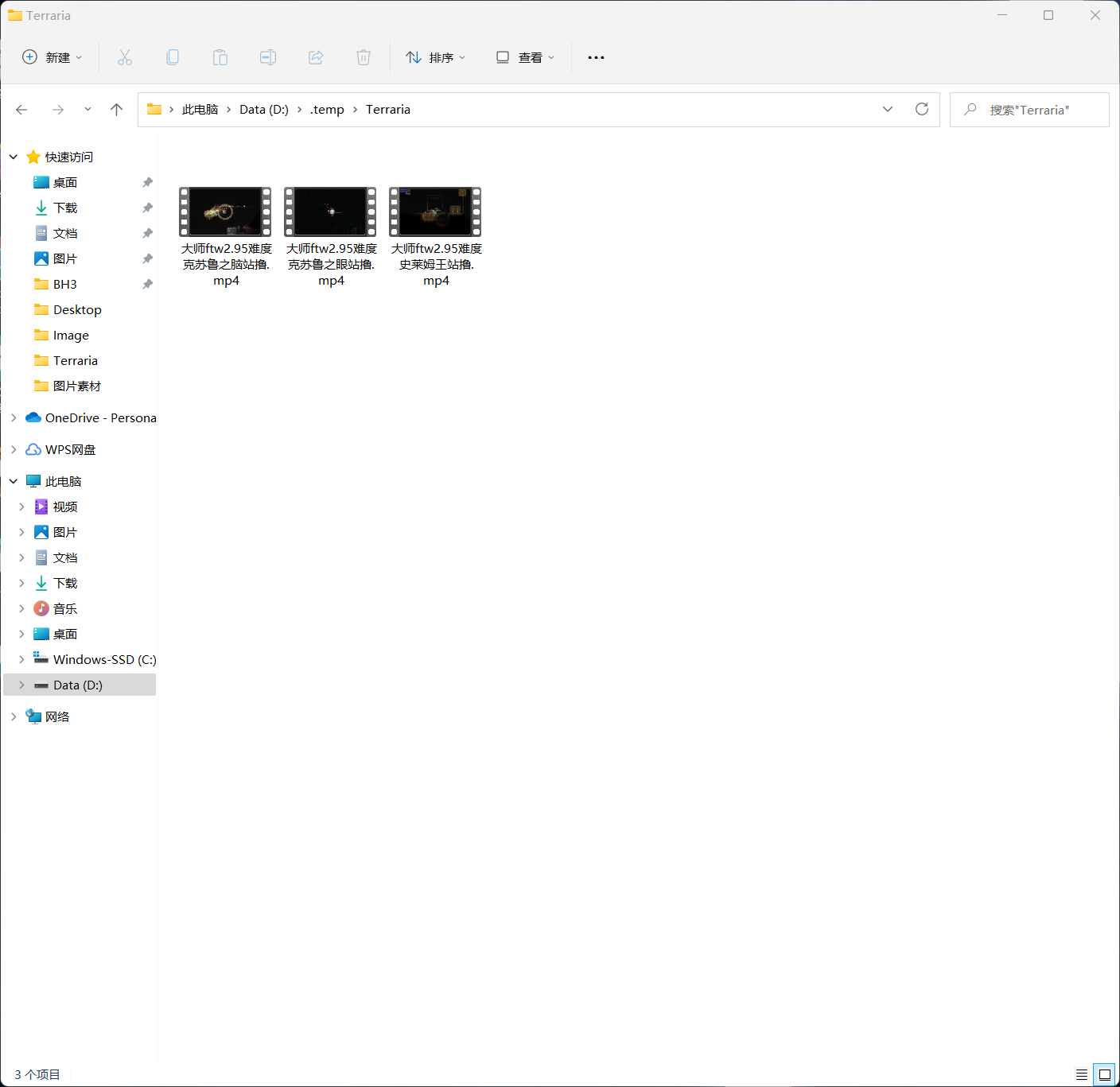Select 音乐 under 此电脑
Screen dimensions: 1120x1087
[x=65, y=609]
